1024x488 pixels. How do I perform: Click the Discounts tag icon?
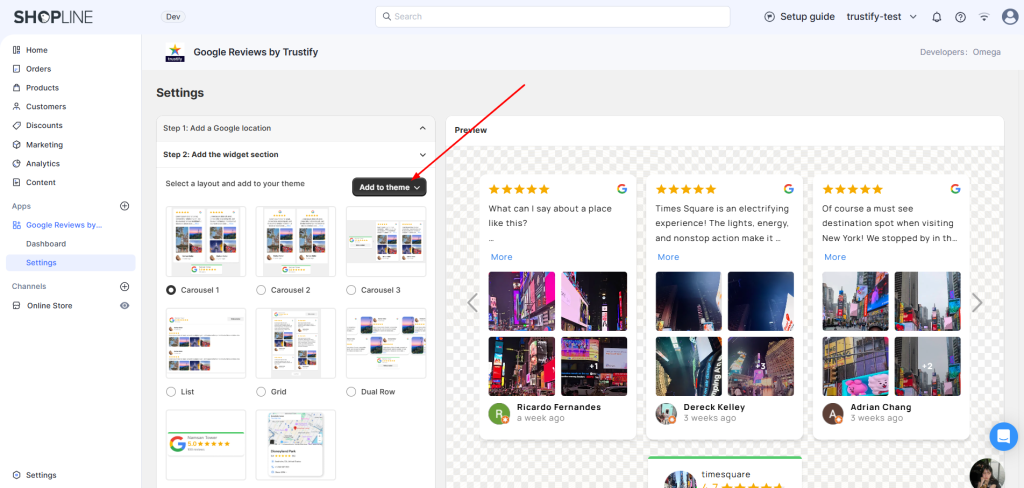click(16, 125)
